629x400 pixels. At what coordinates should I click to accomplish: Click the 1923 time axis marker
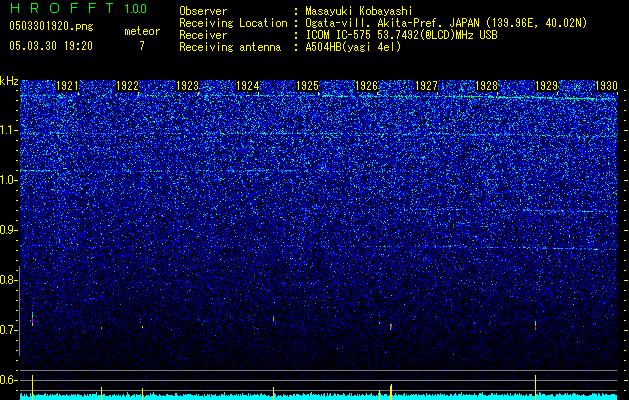point(187,86)
